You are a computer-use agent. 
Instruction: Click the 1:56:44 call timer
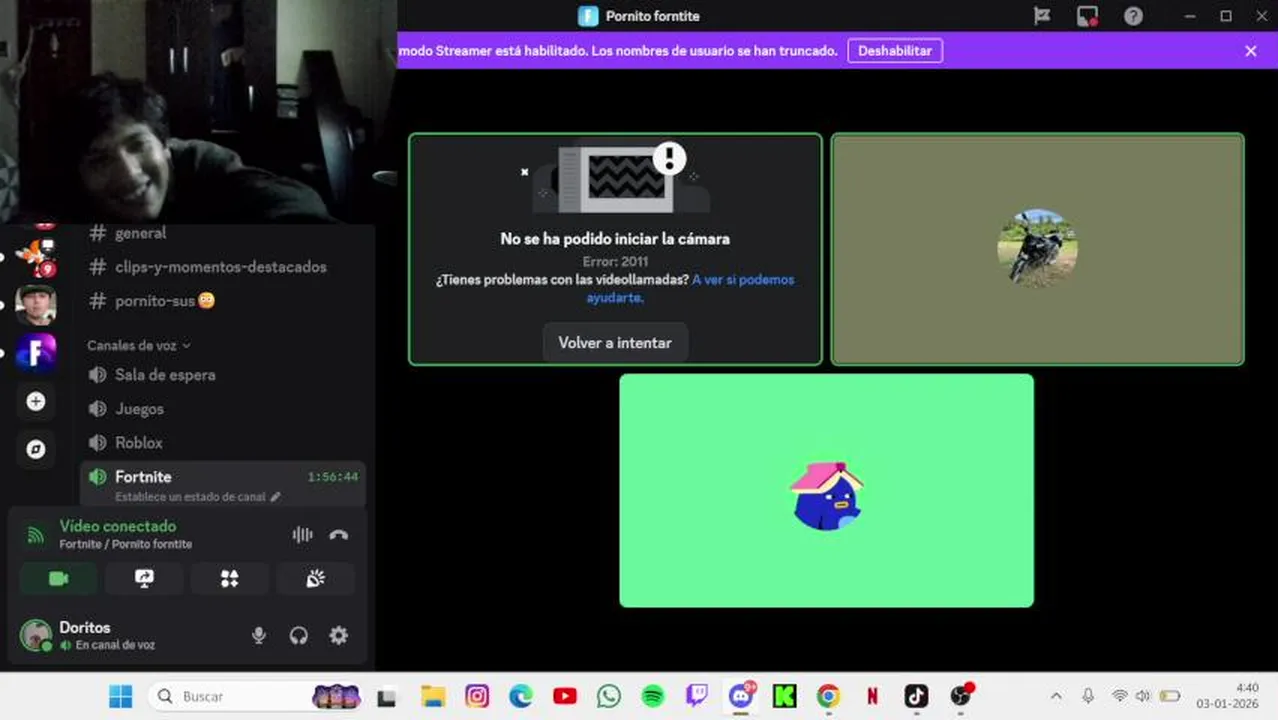click(x=333, y=477)
